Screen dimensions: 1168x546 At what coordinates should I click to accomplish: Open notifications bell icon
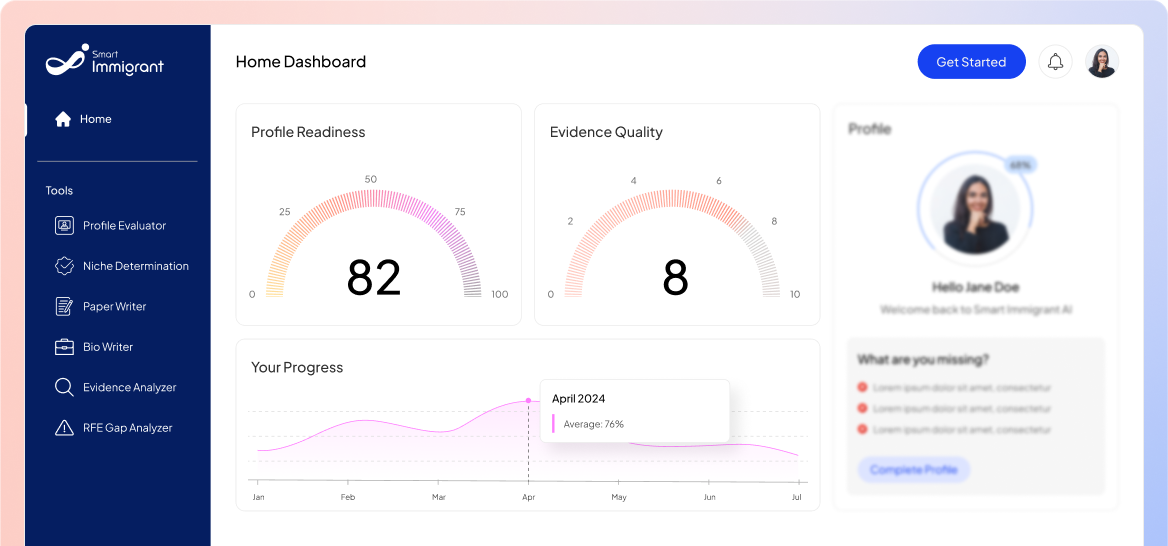click(x=1055, y=62)
